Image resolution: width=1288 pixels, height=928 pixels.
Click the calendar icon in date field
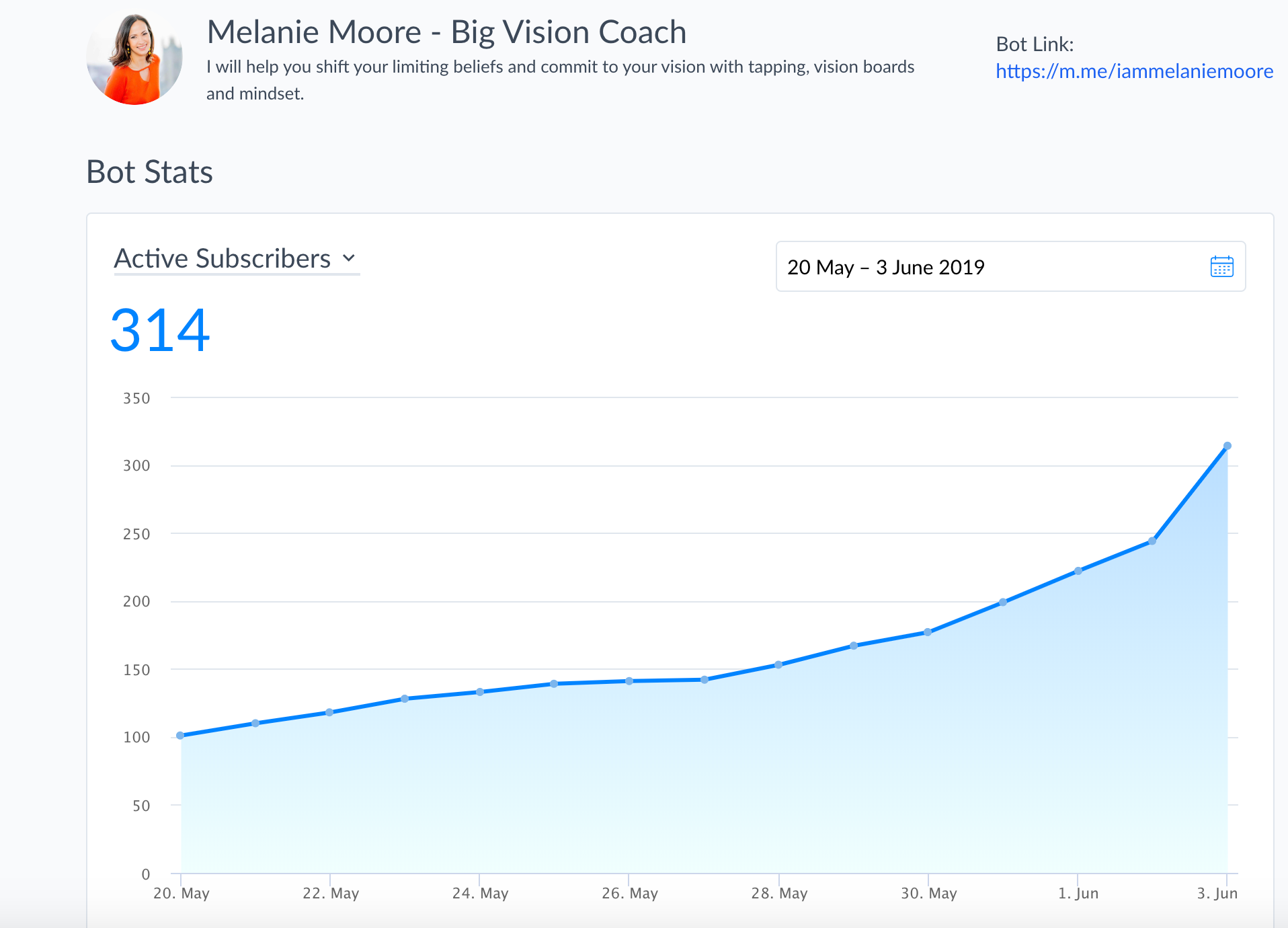[1221, 267]
